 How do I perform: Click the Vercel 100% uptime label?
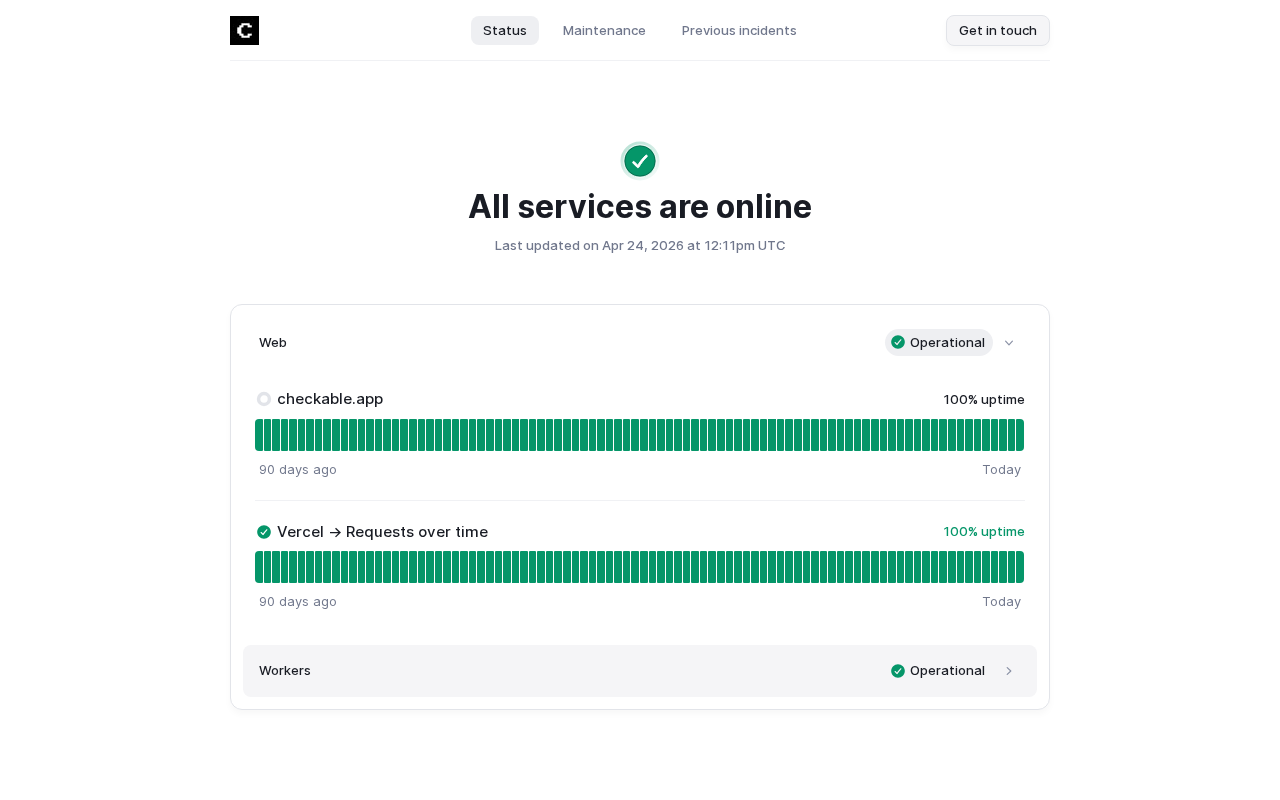coord(984,532)
